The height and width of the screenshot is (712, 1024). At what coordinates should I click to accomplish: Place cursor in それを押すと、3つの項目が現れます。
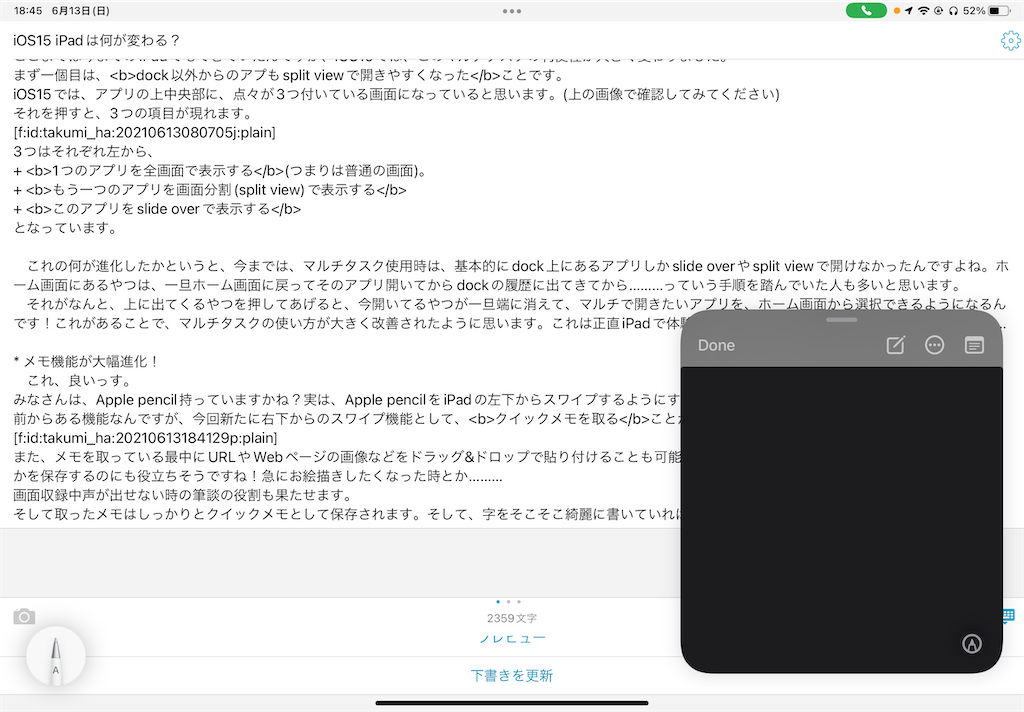[133, 113]
